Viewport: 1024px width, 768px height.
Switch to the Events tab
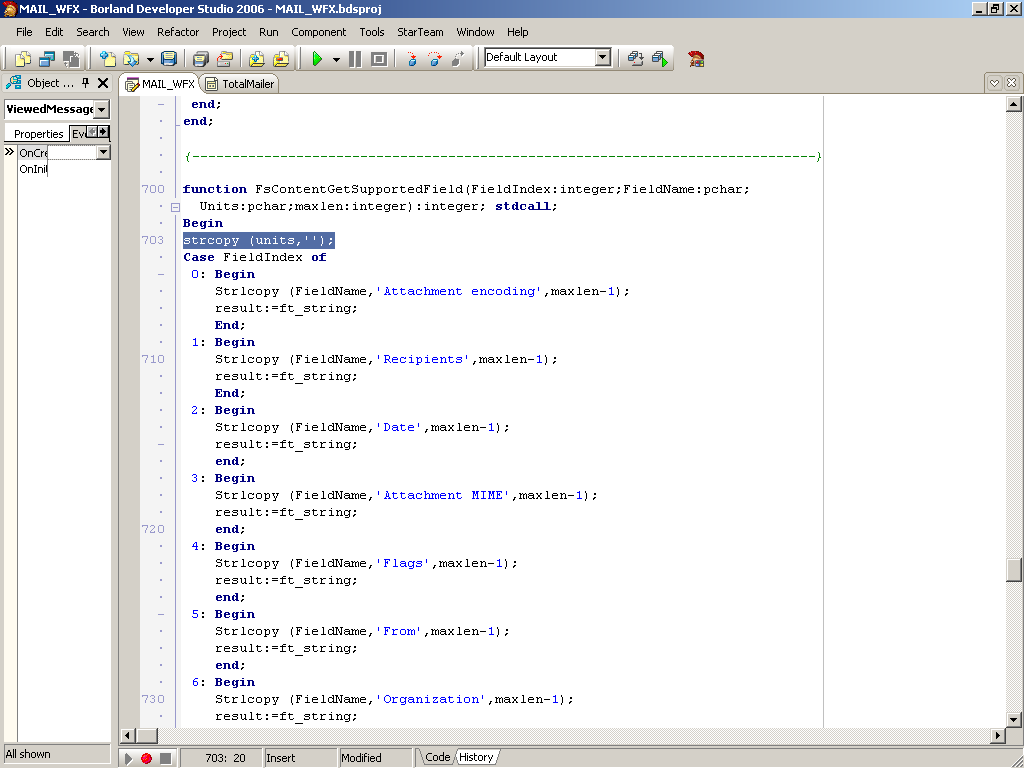pos(78,134)
